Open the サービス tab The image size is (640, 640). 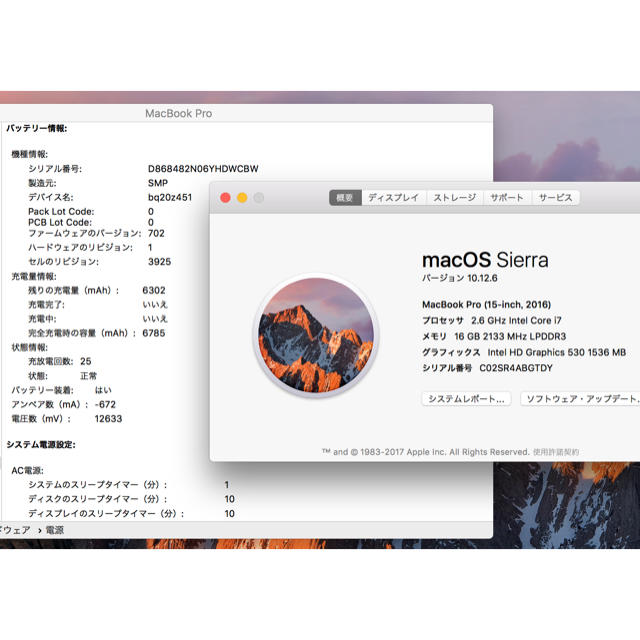(556, 198)
